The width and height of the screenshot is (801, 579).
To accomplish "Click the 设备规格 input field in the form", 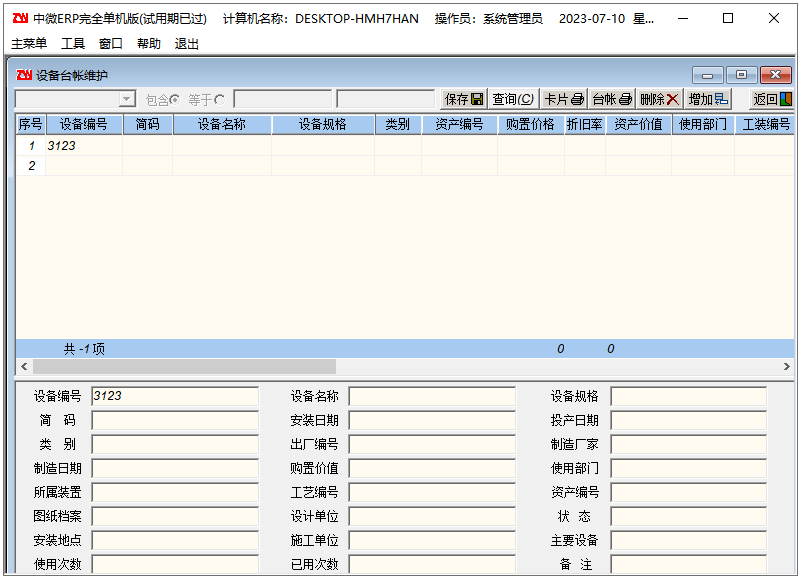I will [x=689, y=396].
